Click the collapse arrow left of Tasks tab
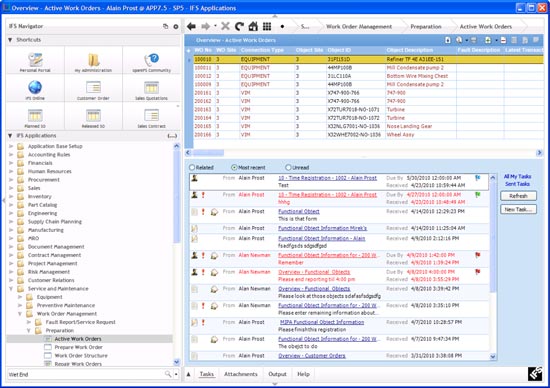This screenshot has height=388, width=550. point(188,374)
